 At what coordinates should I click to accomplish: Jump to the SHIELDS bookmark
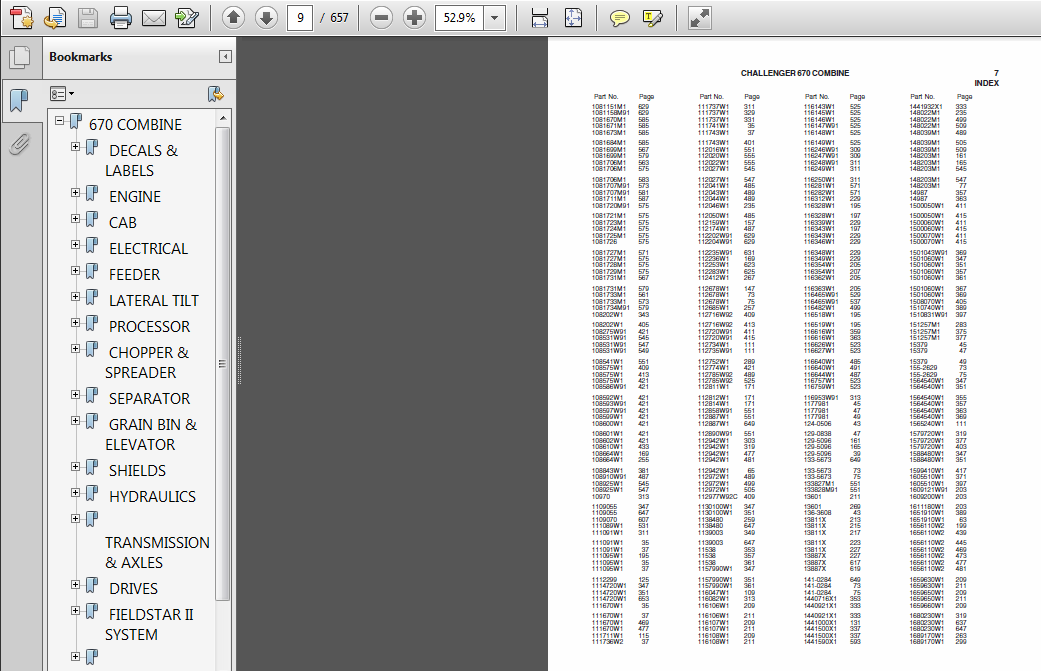(x=137, y=471)
